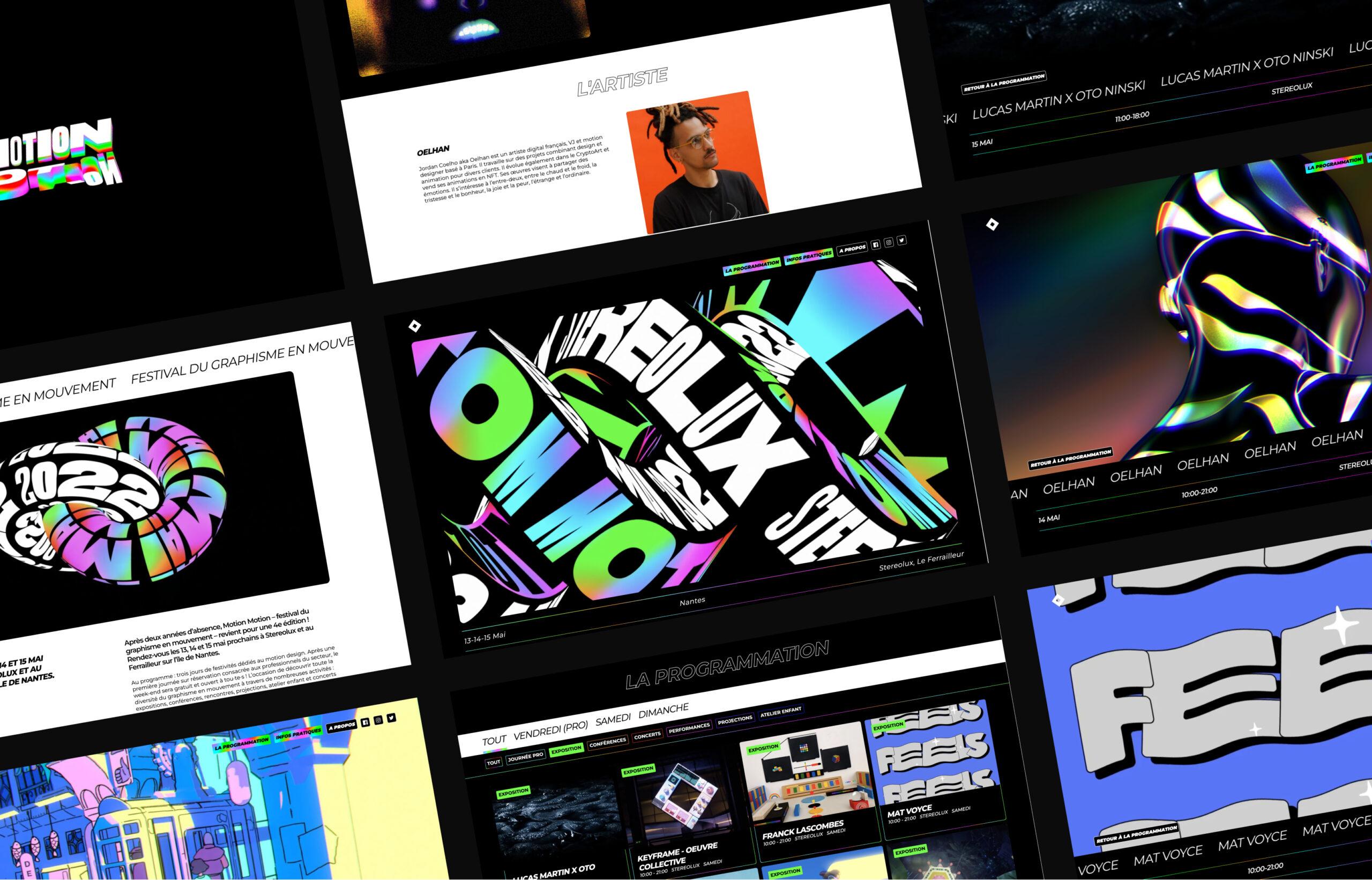Toggle the ATELIER ENFANT filter chip
This screenshot has width=1372, height=880.
[x=780, y=712]
